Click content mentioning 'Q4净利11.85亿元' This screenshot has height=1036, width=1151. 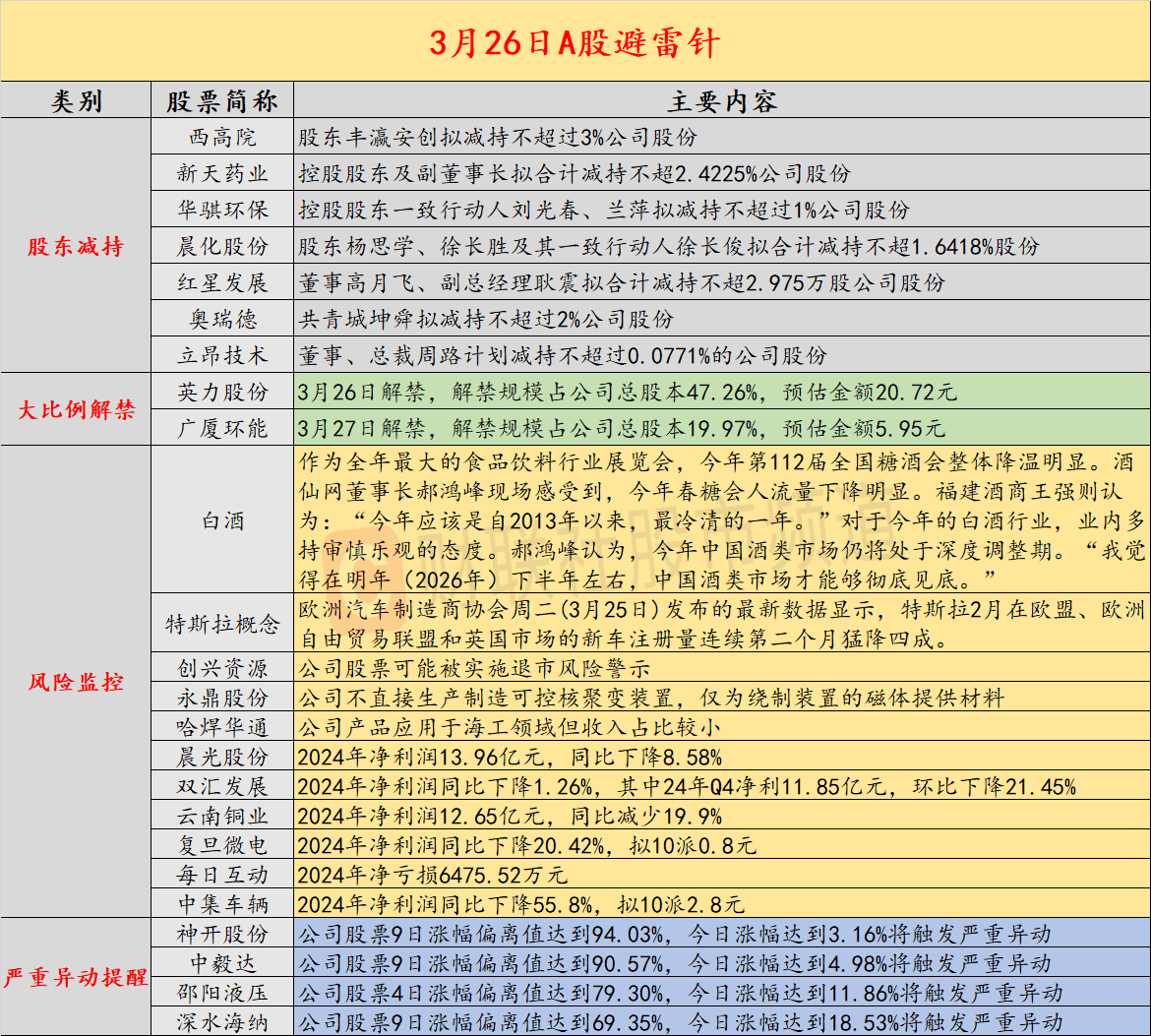pos(687,786)
